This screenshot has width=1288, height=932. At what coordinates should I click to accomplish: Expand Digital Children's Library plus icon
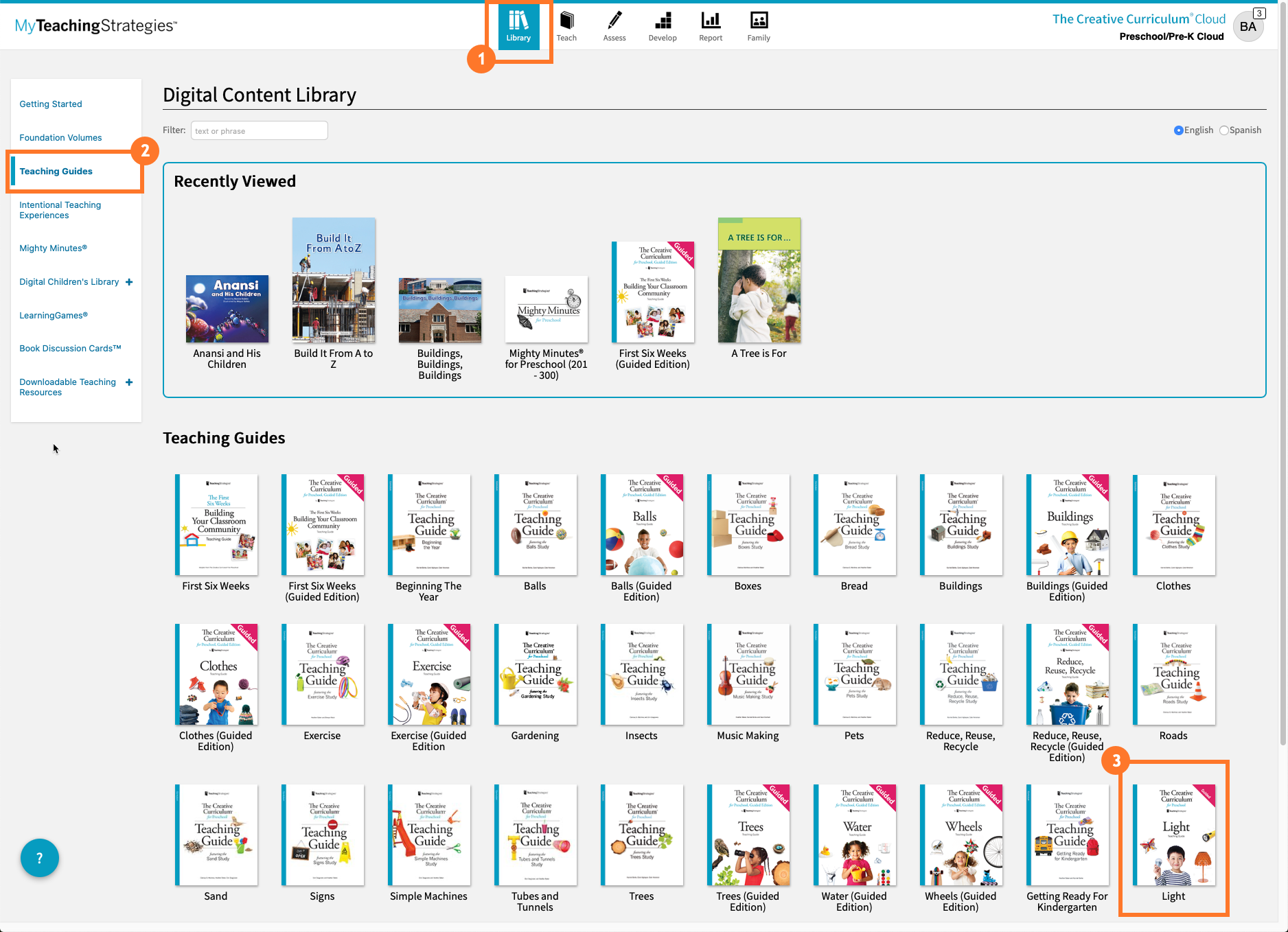click(x=129, y=282)
